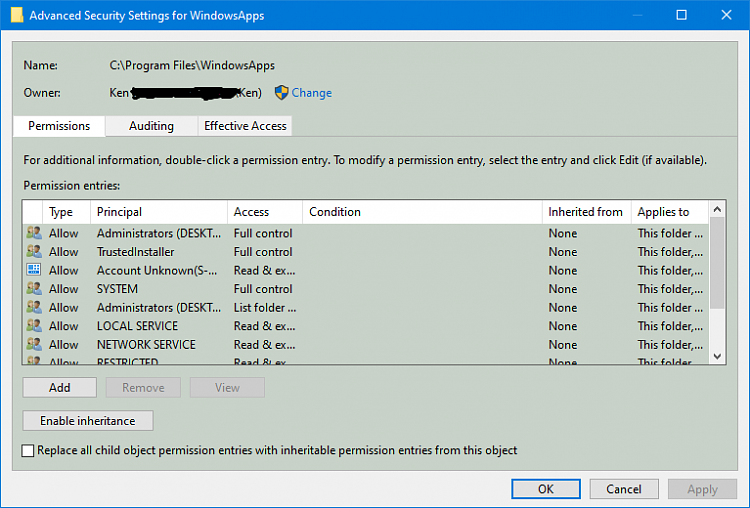The width and height of the screenshot is (750, 508).
Task: Click the user group icon beside the first Administrators entry
Action: [x=34, y=233]
